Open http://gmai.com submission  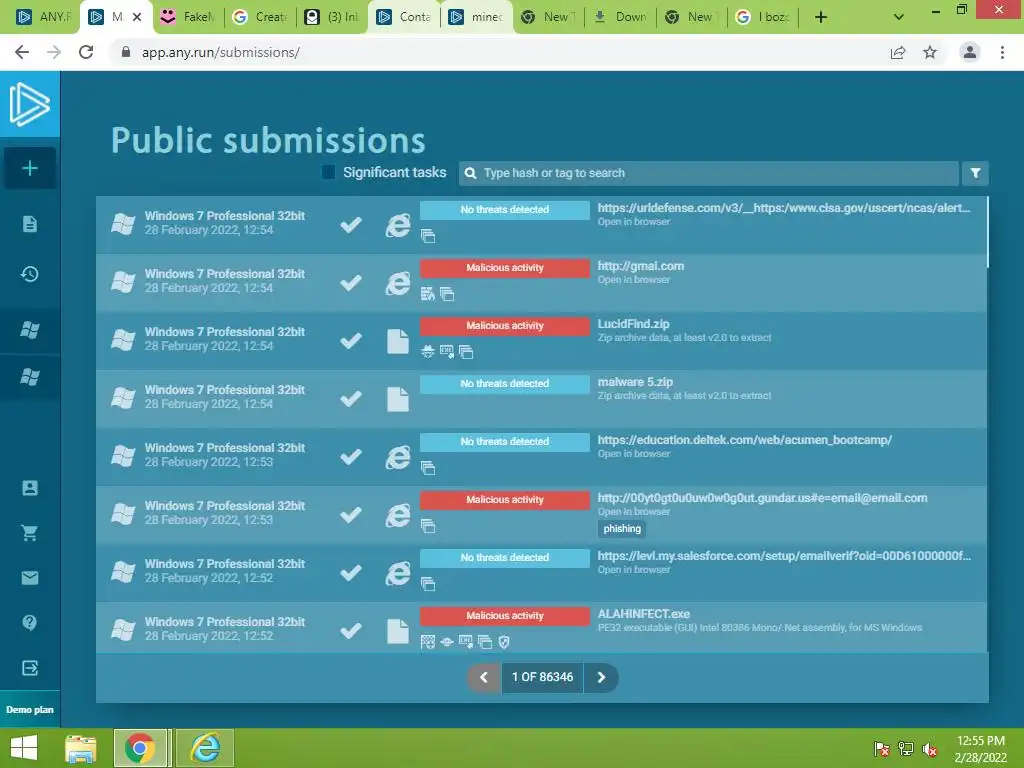(x=641, y=266)
